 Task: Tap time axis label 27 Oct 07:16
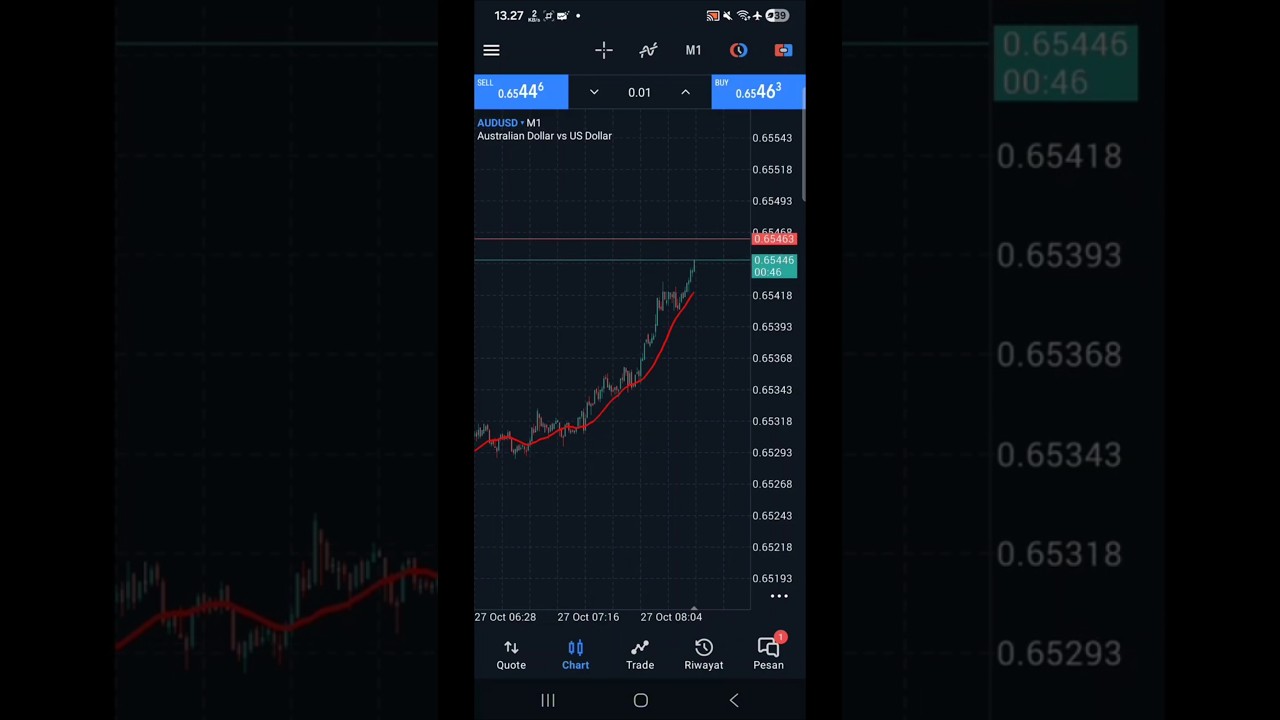[588, 617]
